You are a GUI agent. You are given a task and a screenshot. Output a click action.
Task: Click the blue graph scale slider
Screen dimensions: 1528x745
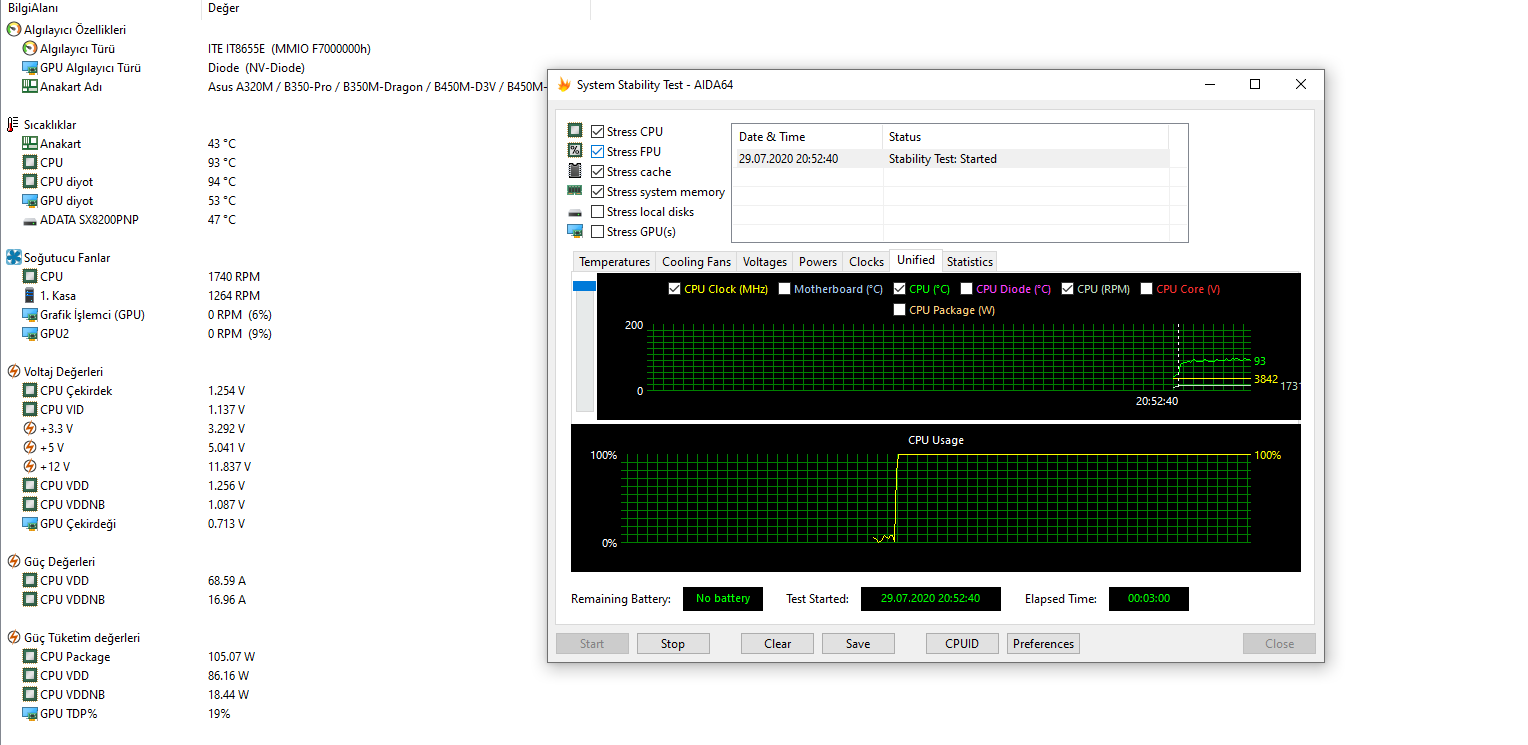click(584, 287)
